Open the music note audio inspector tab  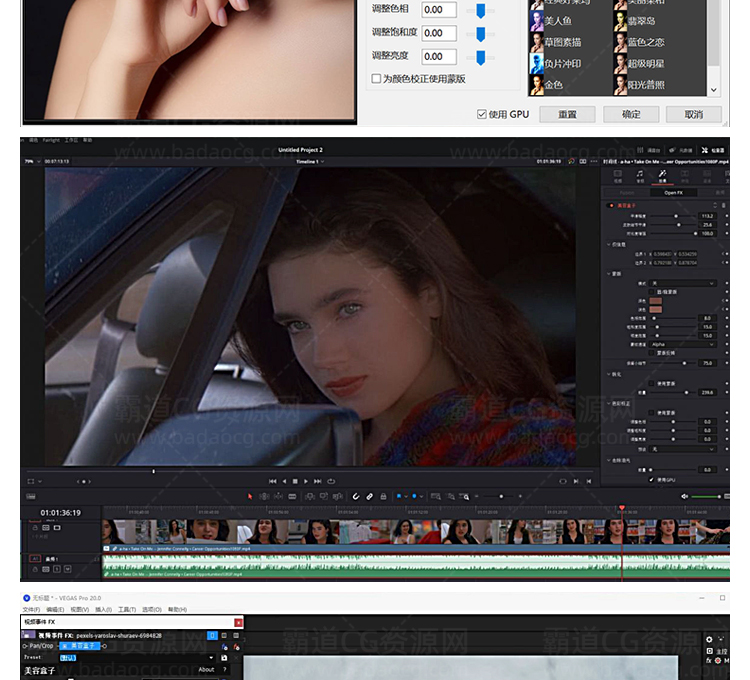(x=640, y=174)
